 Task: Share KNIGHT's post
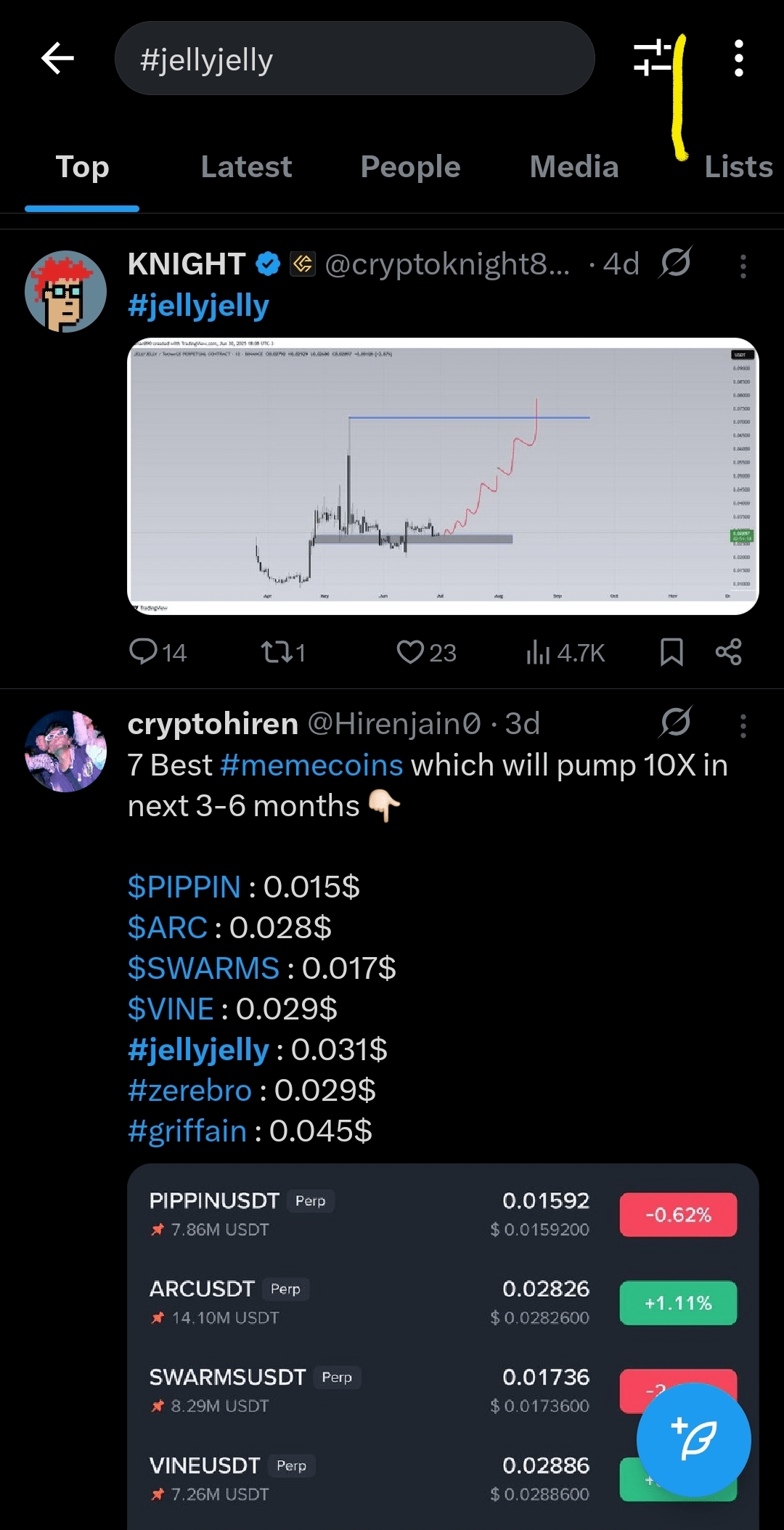click(x=728, y=651)
